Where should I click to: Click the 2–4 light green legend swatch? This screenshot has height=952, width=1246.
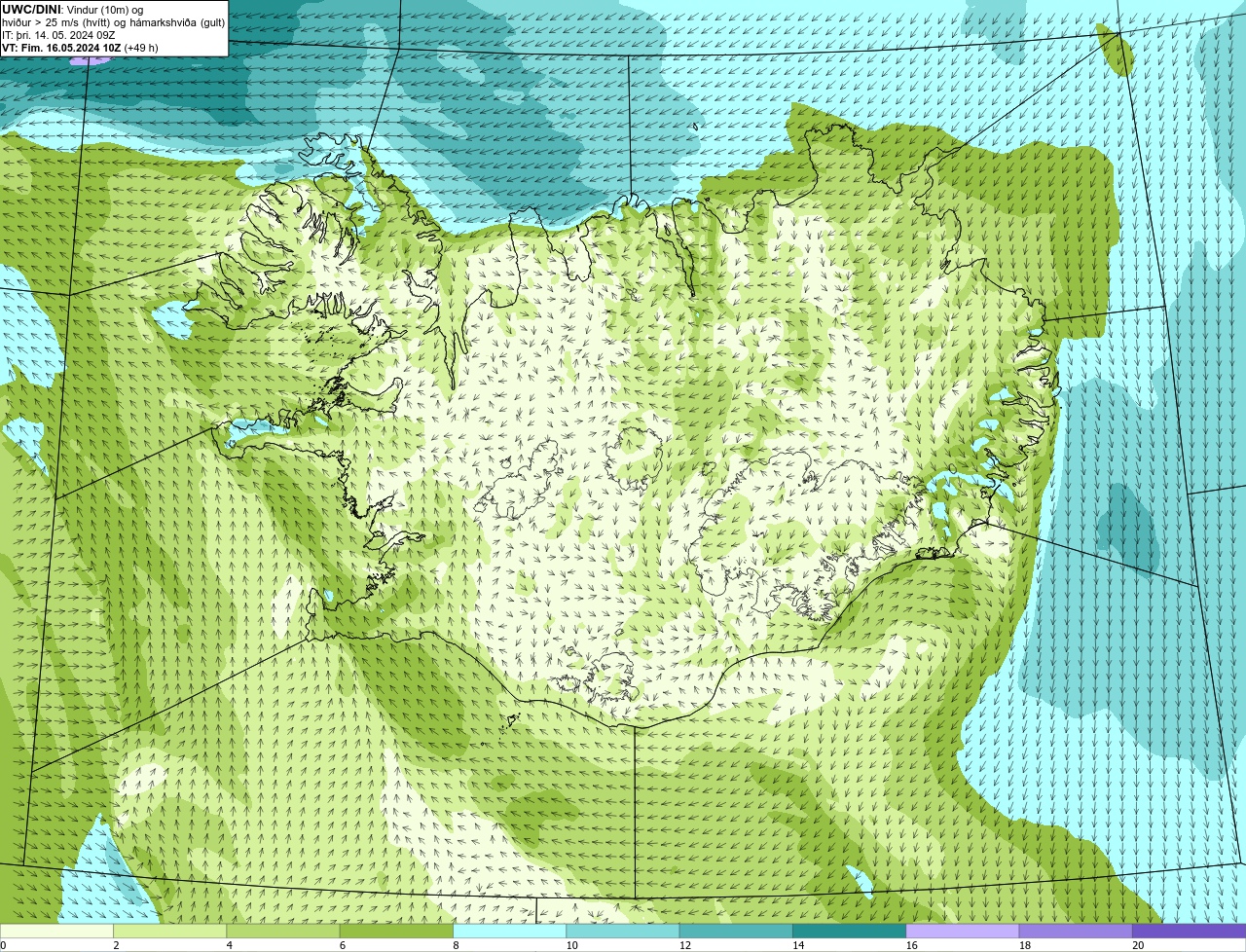[x=169, y=931]
